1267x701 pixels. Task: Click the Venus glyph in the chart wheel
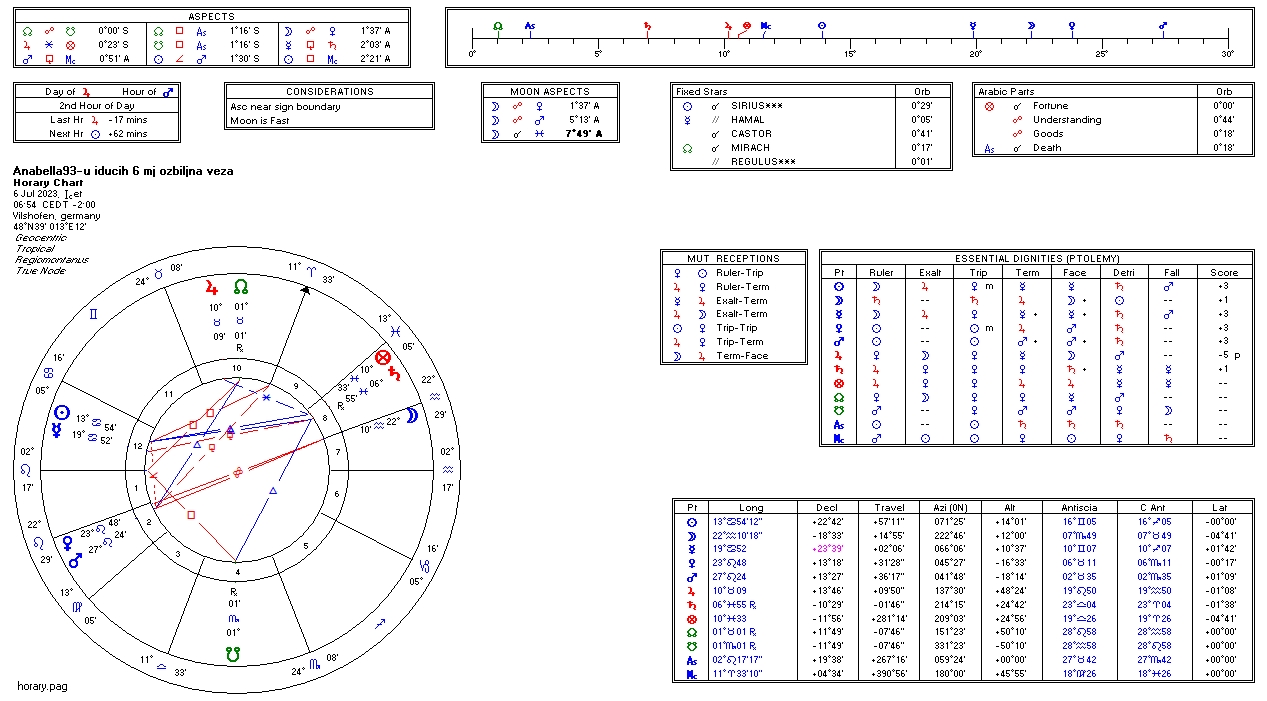click(68, 543)
